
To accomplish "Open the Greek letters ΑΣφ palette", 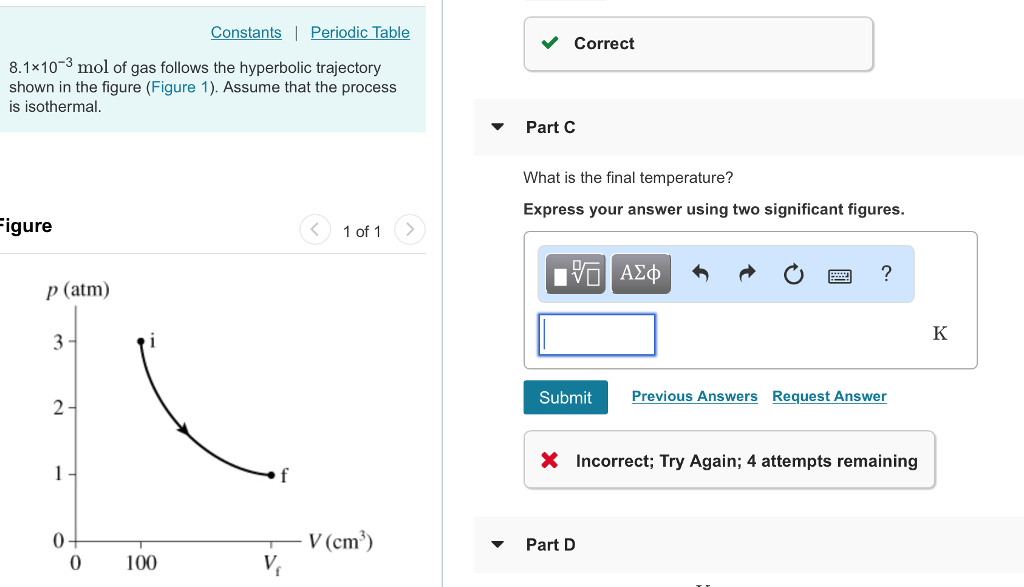I will [641, 273].
